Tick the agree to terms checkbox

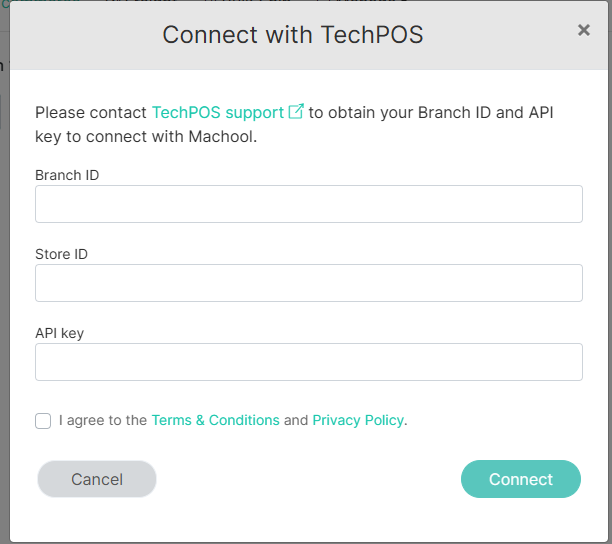pos(43,421)
